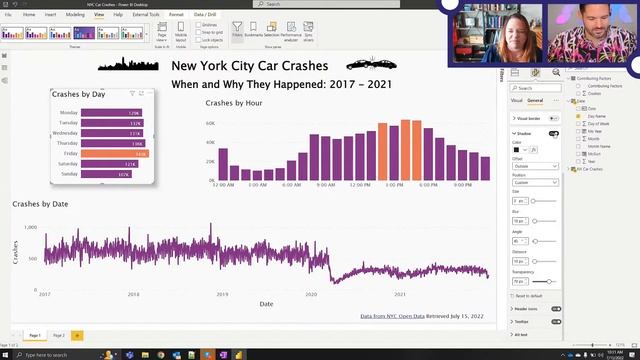Enable the Lock objects checkbox
Viewport: 640px width, 360px height.
click(x=198, y=40)
